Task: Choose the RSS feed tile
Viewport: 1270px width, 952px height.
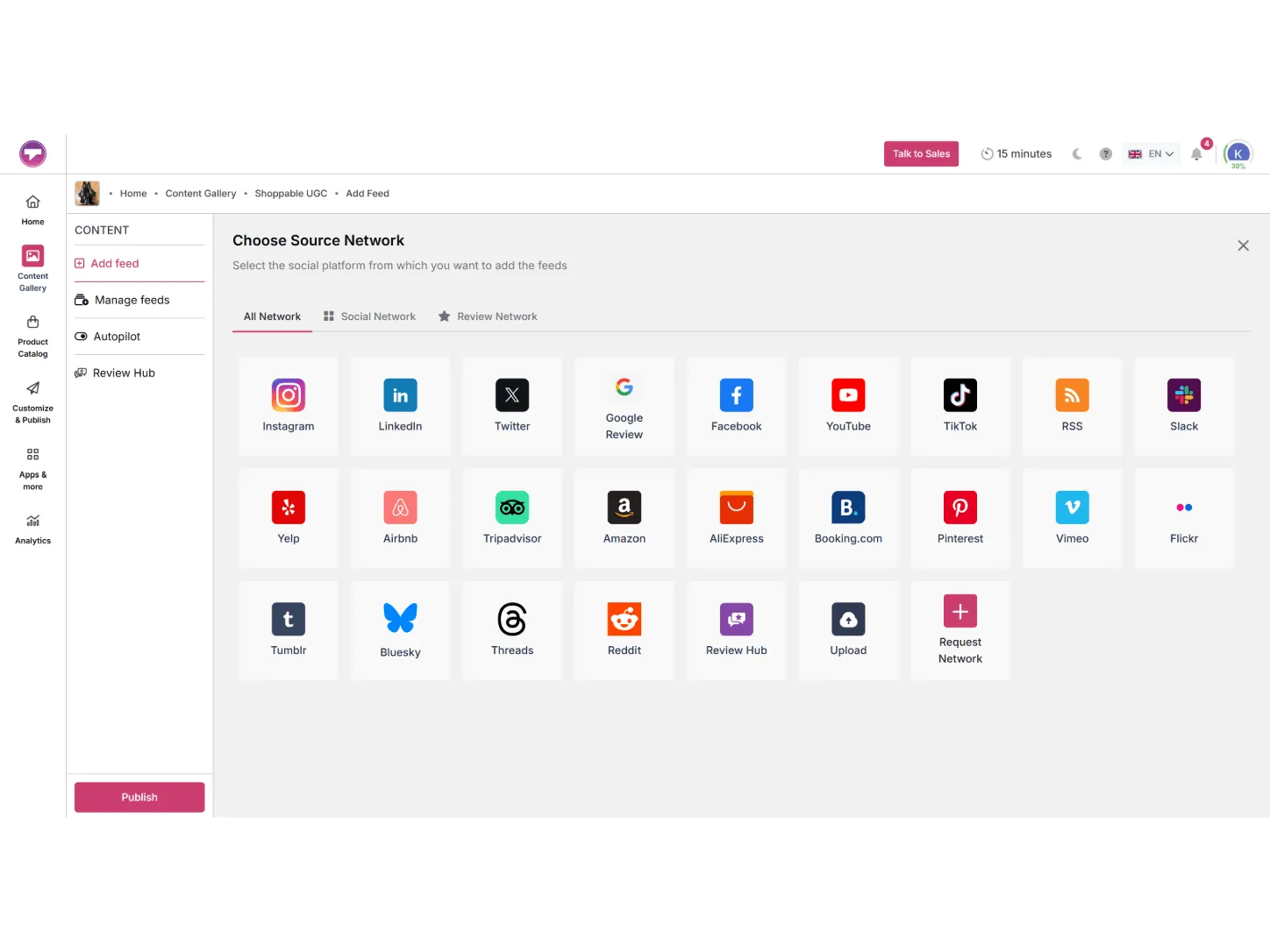Action: [1073, 407]
